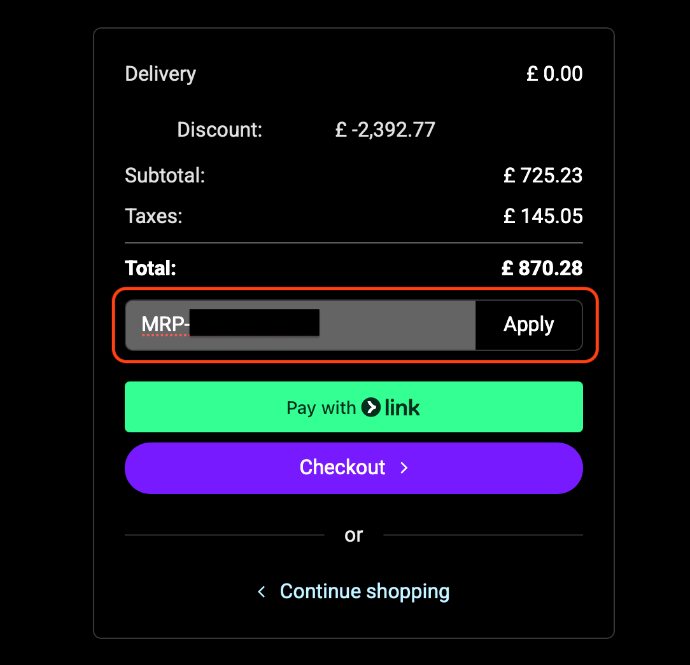
Task: Select the discount value £ -2,392.77
Action: tap(385, 130)
